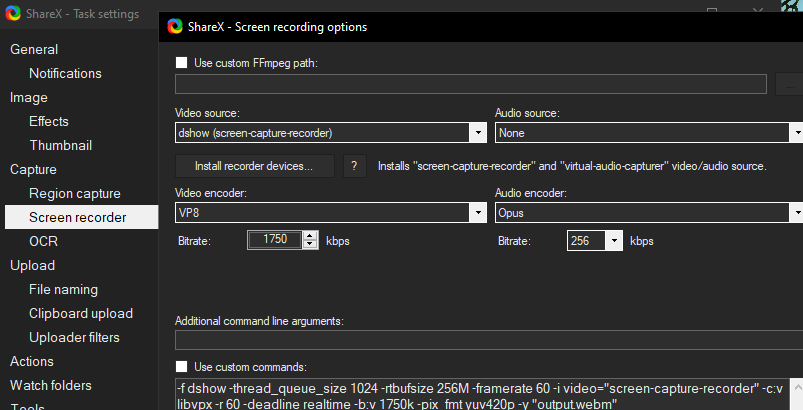803x410 pixels.
Task: Select Thumbnail in the sidebar
Action: click(x=60, y=145)
